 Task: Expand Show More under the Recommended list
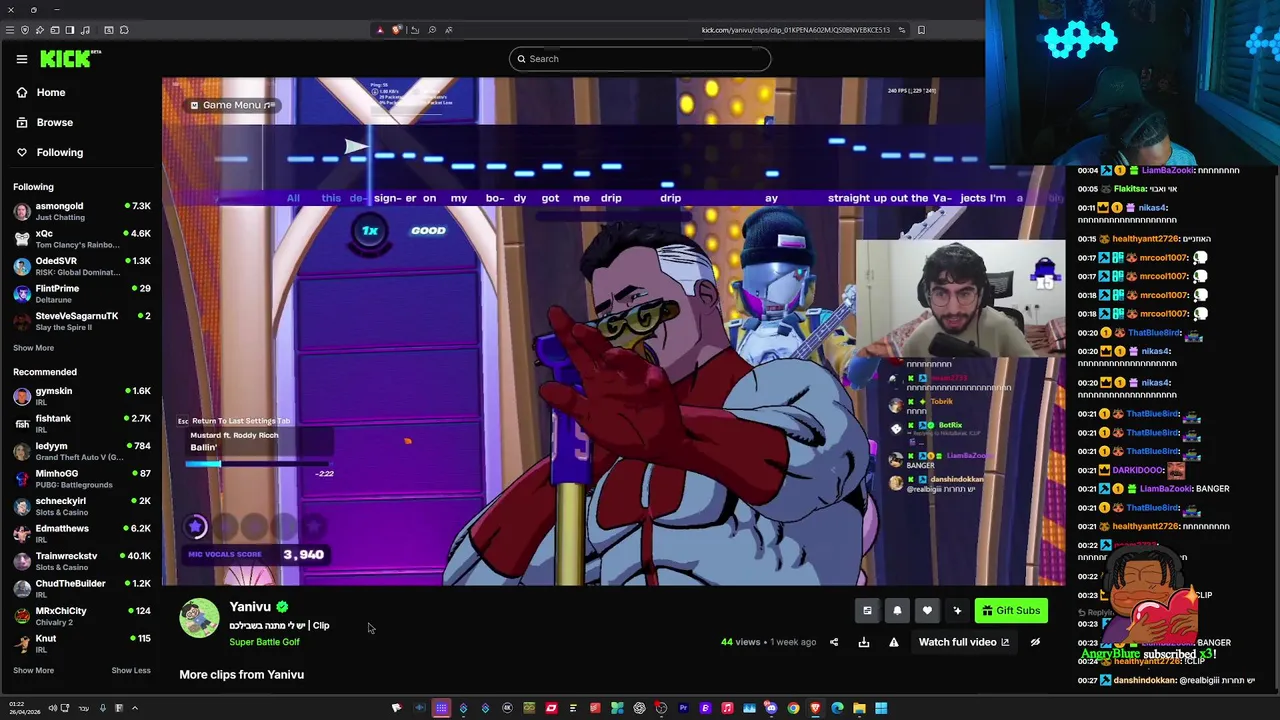coord(33,670)
